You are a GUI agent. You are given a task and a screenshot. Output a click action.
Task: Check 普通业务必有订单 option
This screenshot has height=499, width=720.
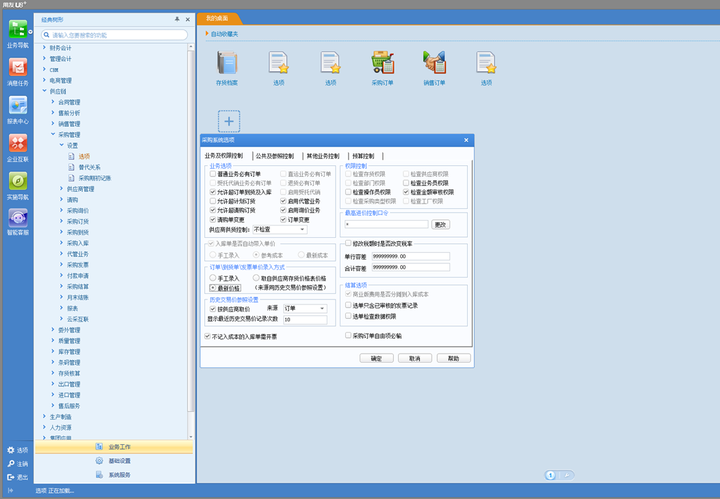(213, 174)
